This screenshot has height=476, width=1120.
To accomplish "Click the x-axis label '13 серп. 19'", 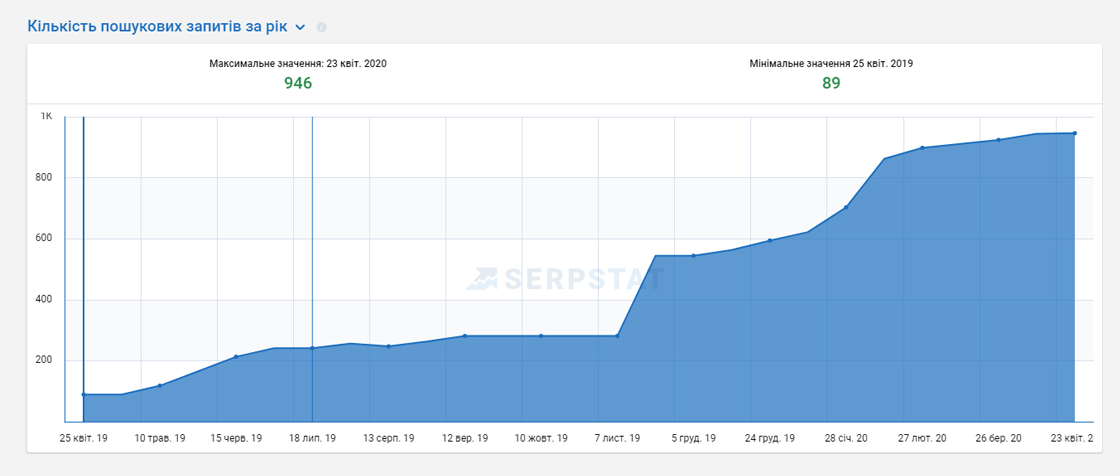I will (389, 438).
